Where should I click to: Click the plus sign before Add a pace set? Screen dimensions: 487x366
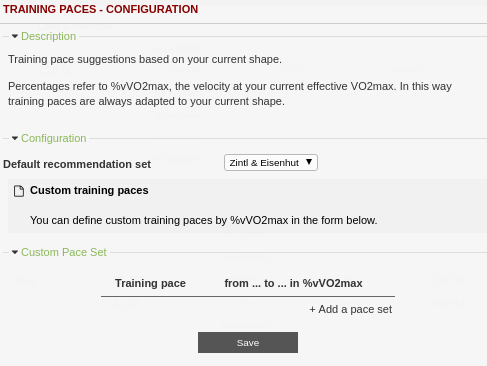(x=312, y=310)
